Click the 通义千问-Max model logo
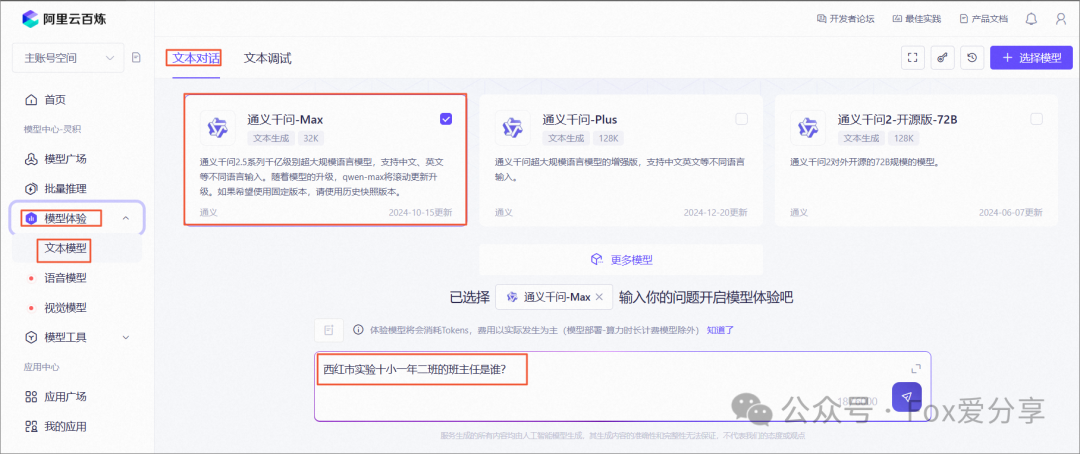1080x454 pixels. click(x=218, y=127)
